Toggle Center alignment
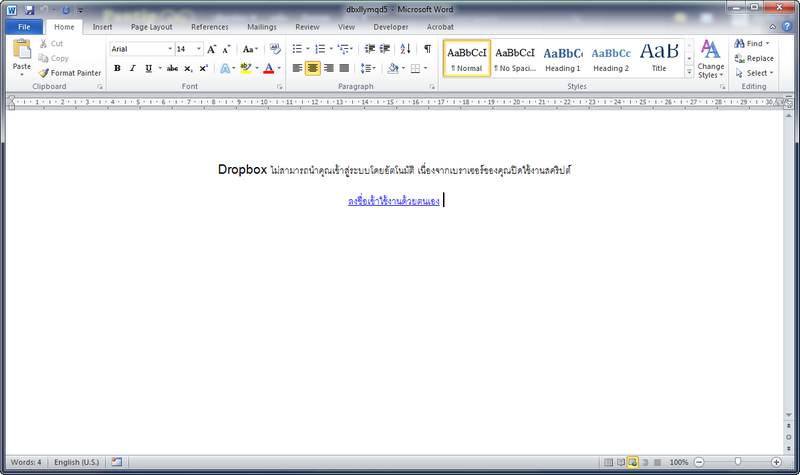Screen dimensions: 800x475 313,68
